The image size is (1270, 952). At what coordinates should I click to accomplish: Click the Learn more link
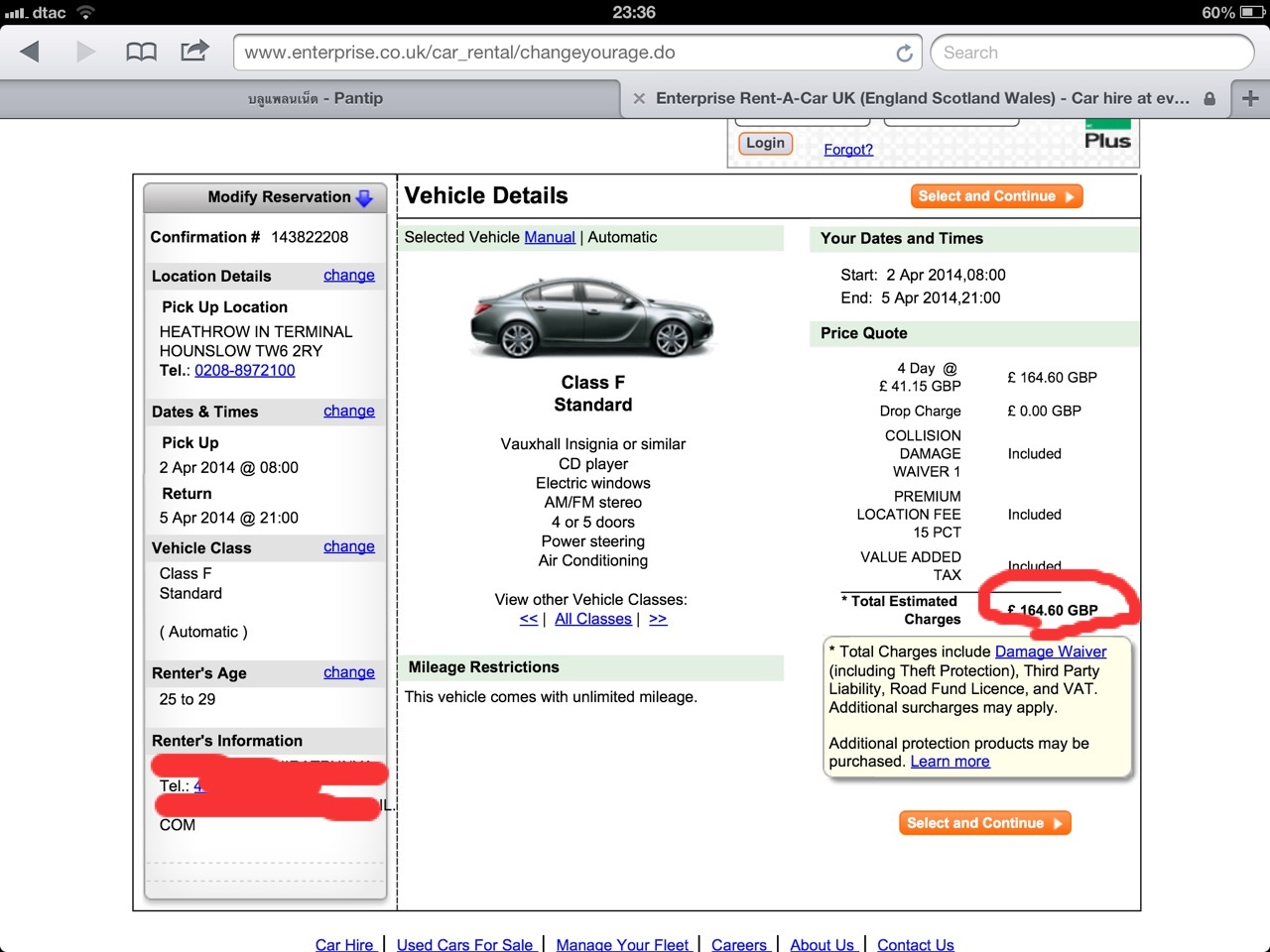click(951, 762)
